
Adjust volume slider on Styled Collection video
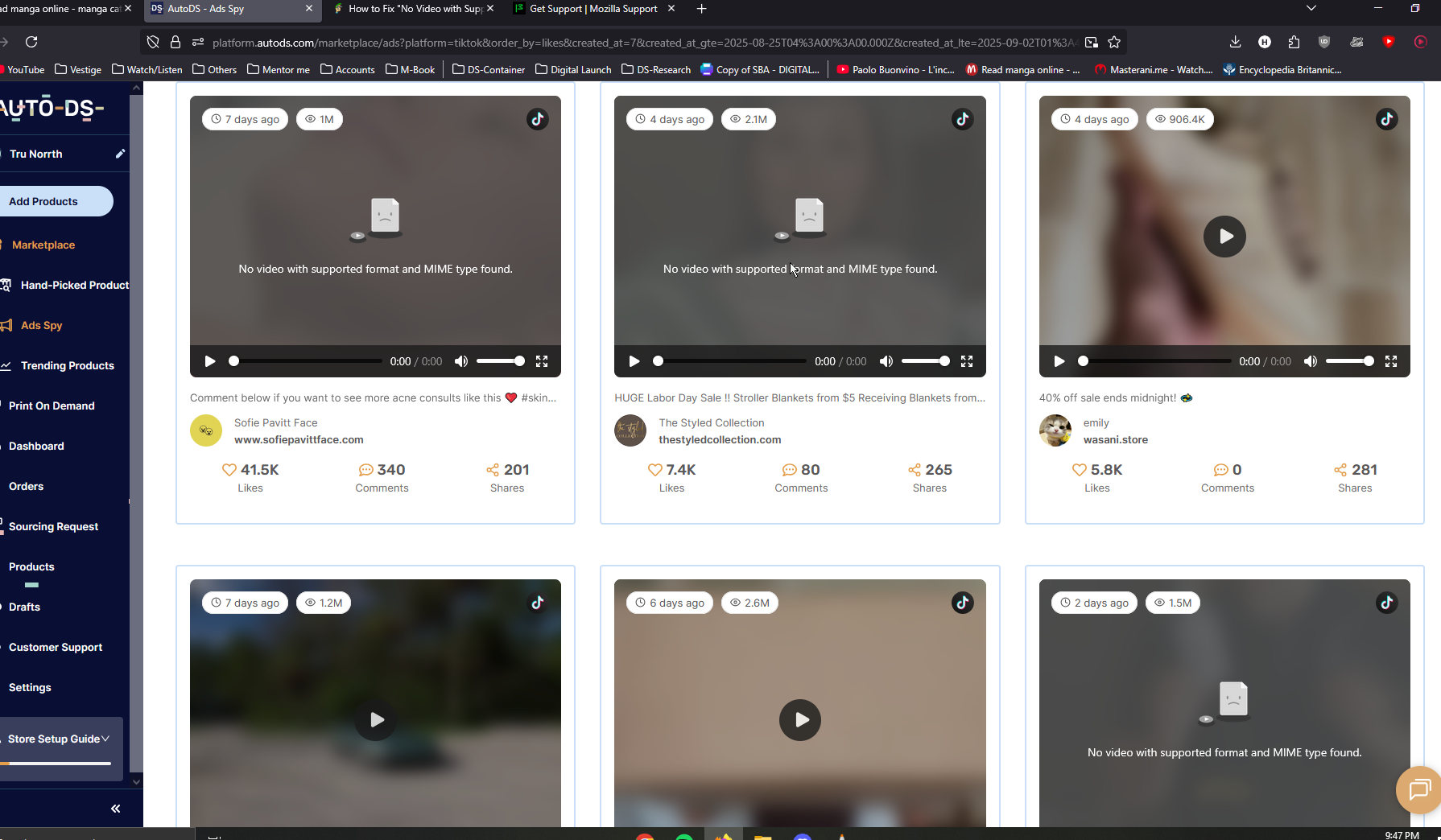click(x=925, y=361)
